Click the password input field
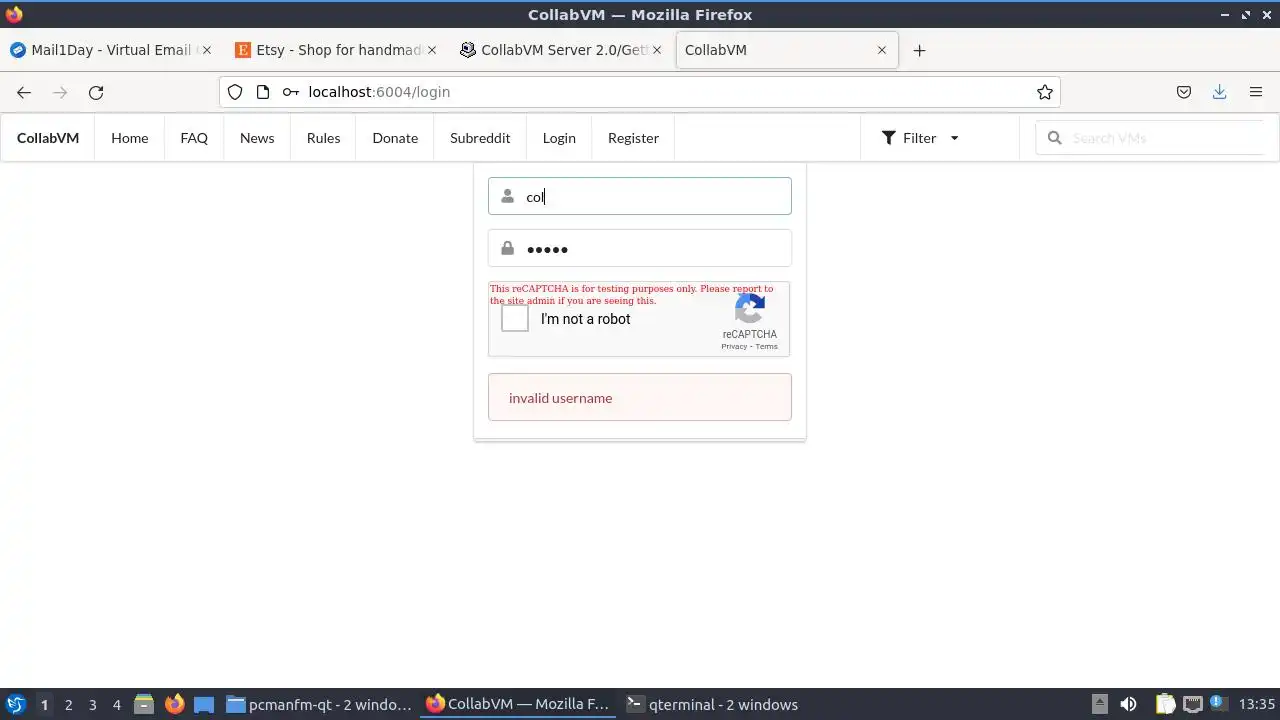The height and width of the screenshot is (720, 1280). pos(640,248)
